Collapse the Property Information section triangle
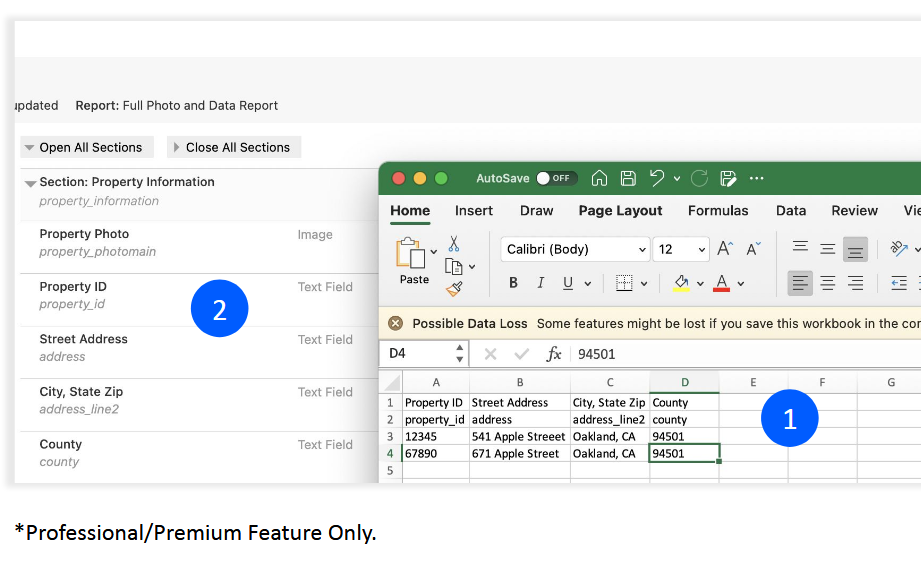The width and height of the screenshot is (921, 570). pyautogui.click(x=30, y=183)
